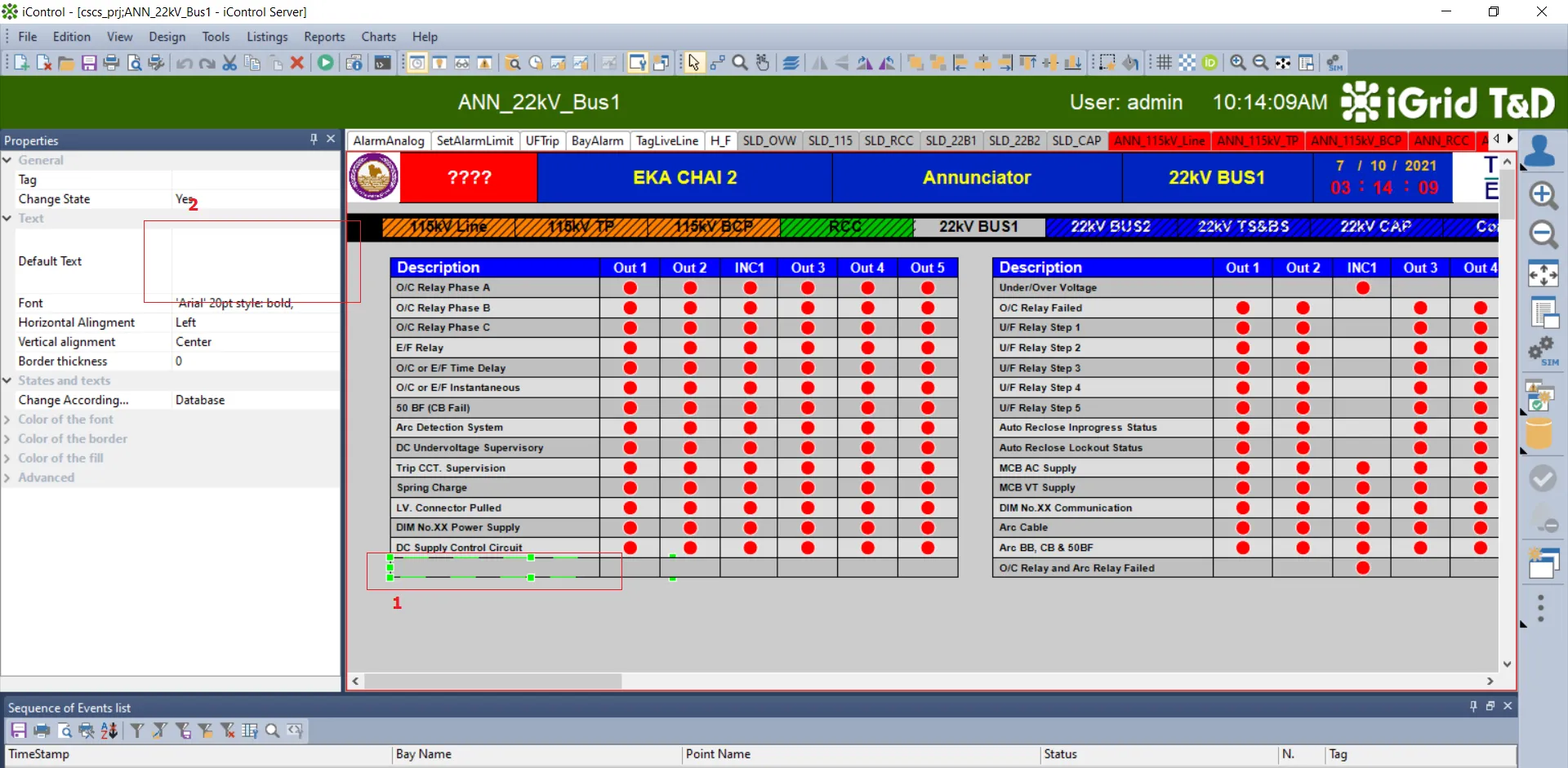The image size is (1568, 768).
Task: Expand Color of the font section
Action: pyautogui.click(x=7, y=420)
